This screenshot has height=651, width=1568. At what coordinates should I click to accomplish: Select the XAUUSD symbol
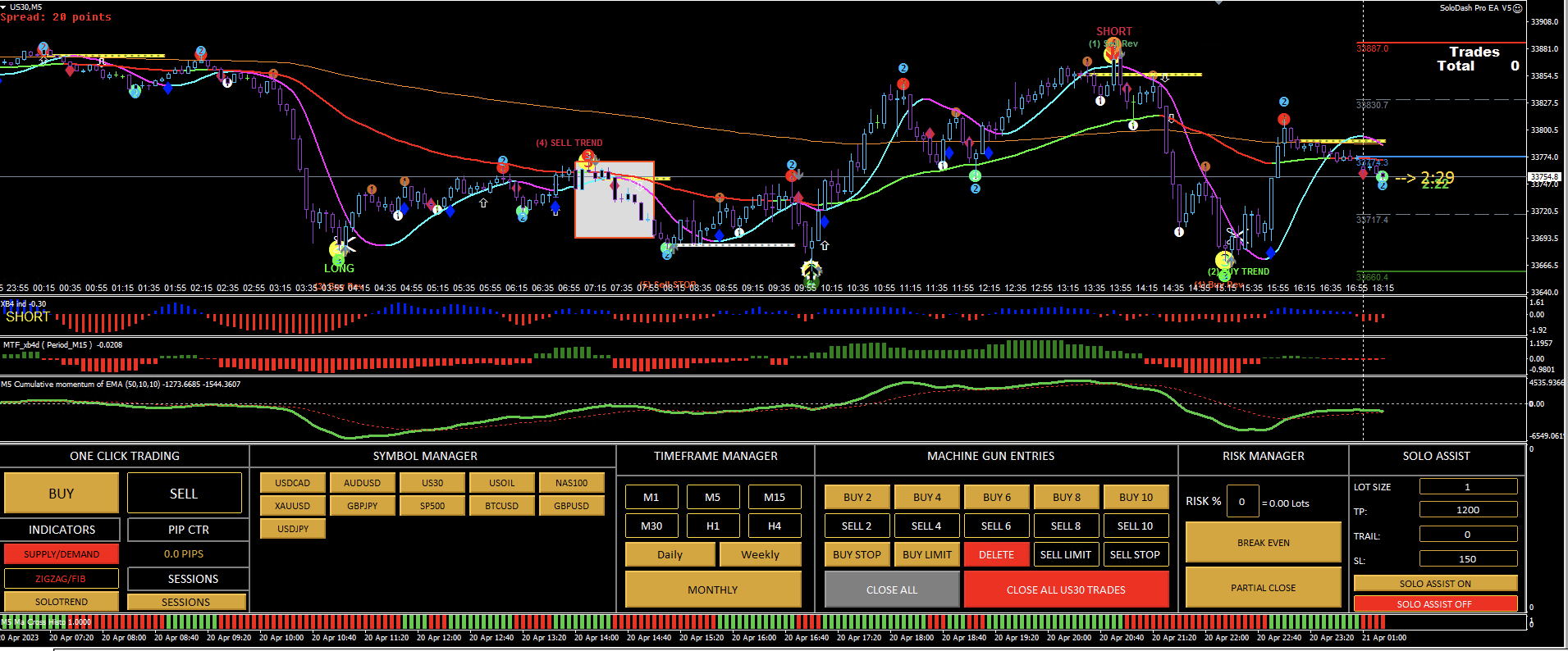click(x=293, y=506)
